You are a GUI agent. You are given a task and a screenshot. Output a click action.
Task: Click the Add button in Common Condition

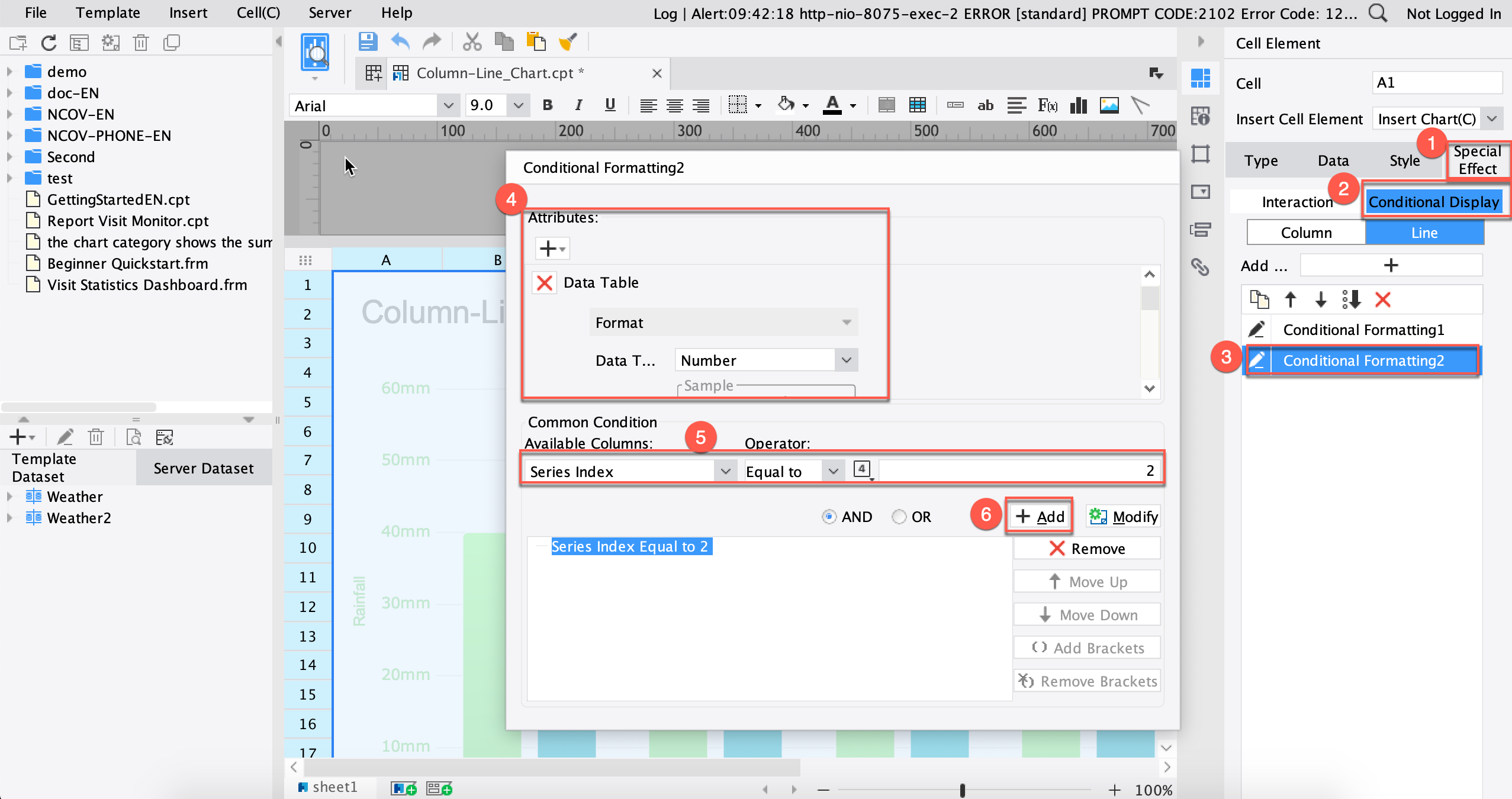point(1040,516)
